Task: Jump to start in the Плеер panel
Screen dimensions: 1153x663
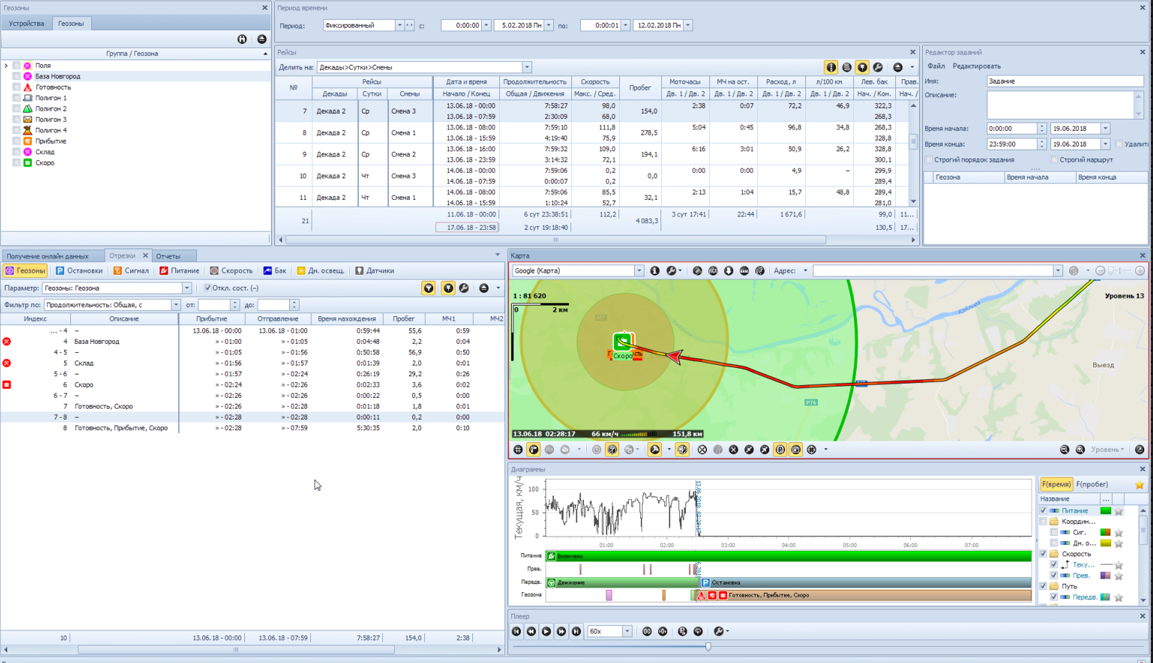Action: tap(516, 631)
